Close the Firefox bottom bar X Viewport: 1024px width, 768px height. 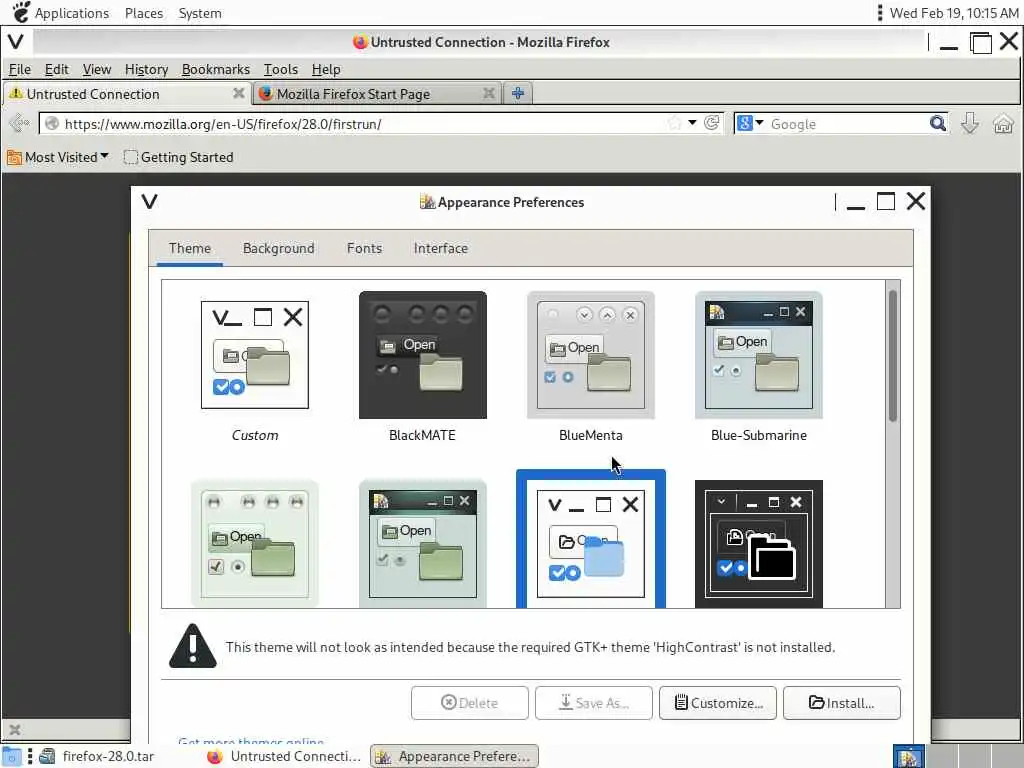coord(15,729)
